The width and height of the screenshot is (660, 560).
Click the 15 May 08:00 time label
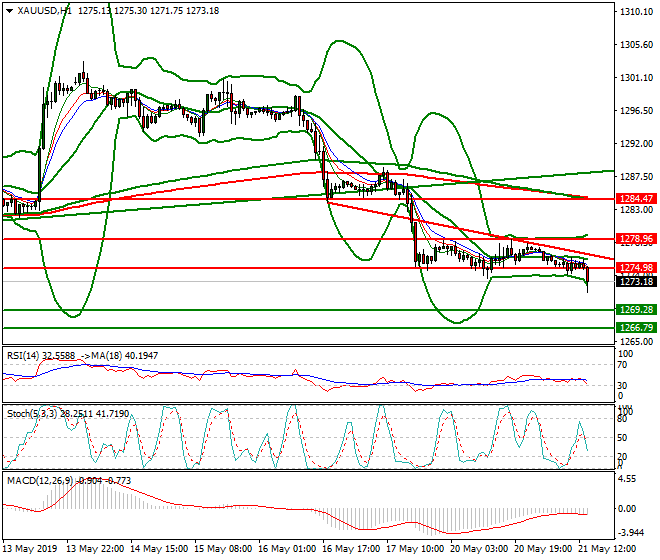point(223,549)
